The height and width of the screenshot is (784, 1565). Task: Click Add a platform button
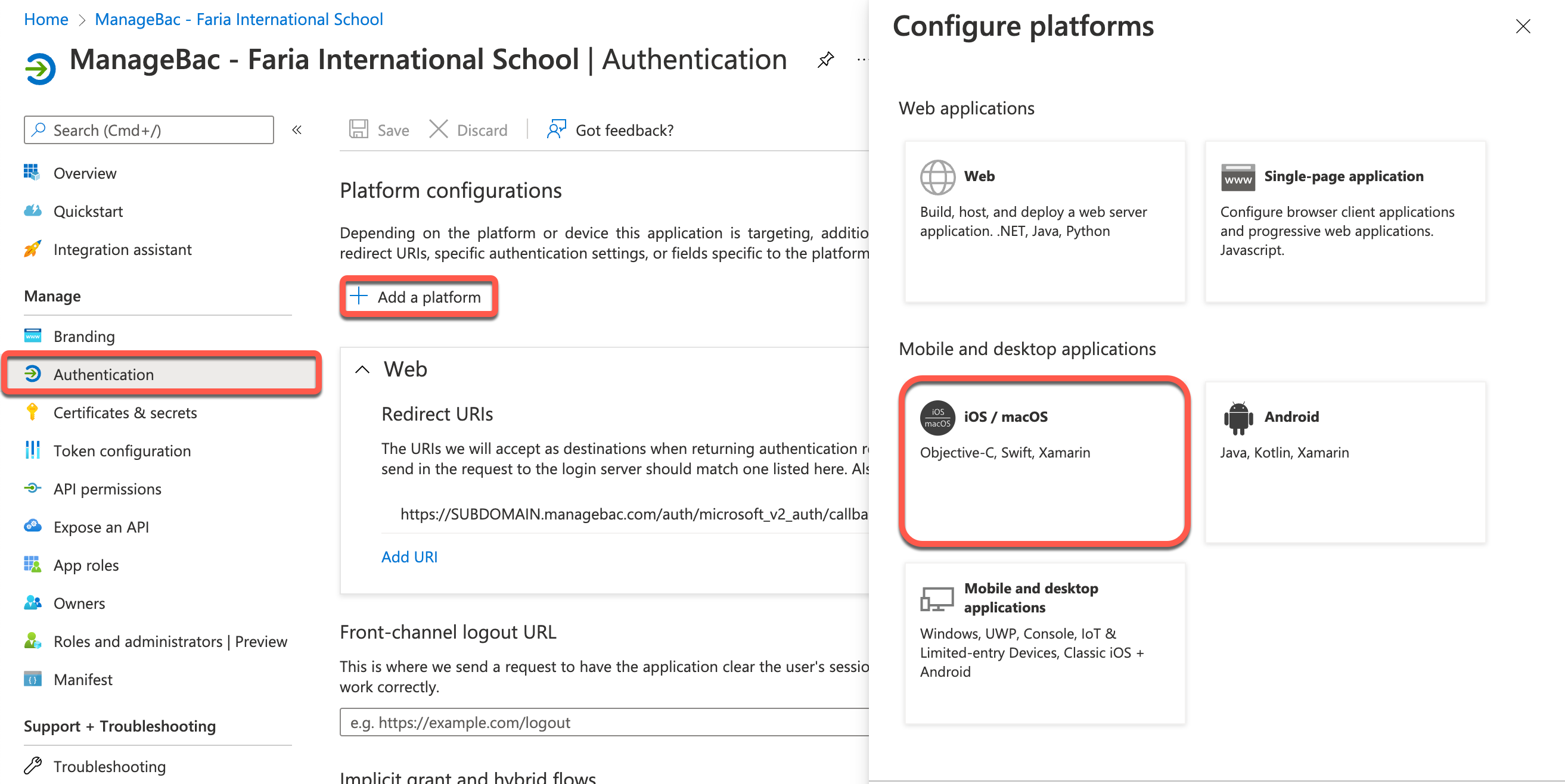[419, 296]
